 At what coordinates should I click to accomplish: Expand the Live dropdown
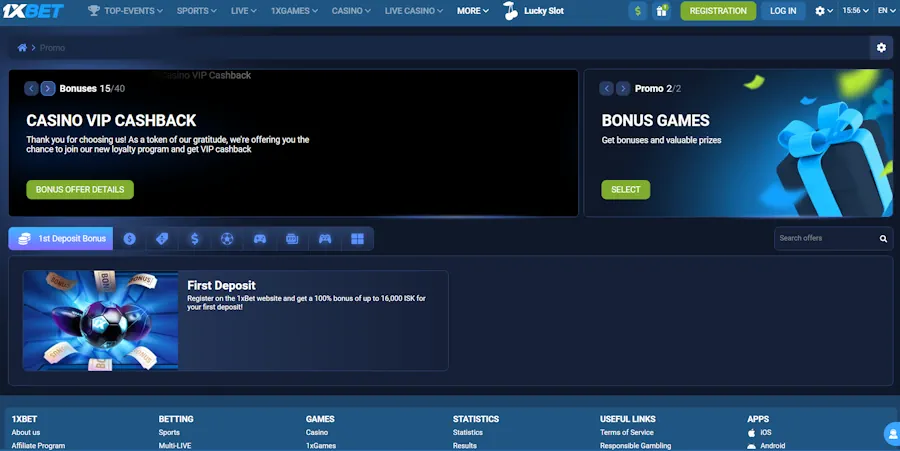coord(243,11)
